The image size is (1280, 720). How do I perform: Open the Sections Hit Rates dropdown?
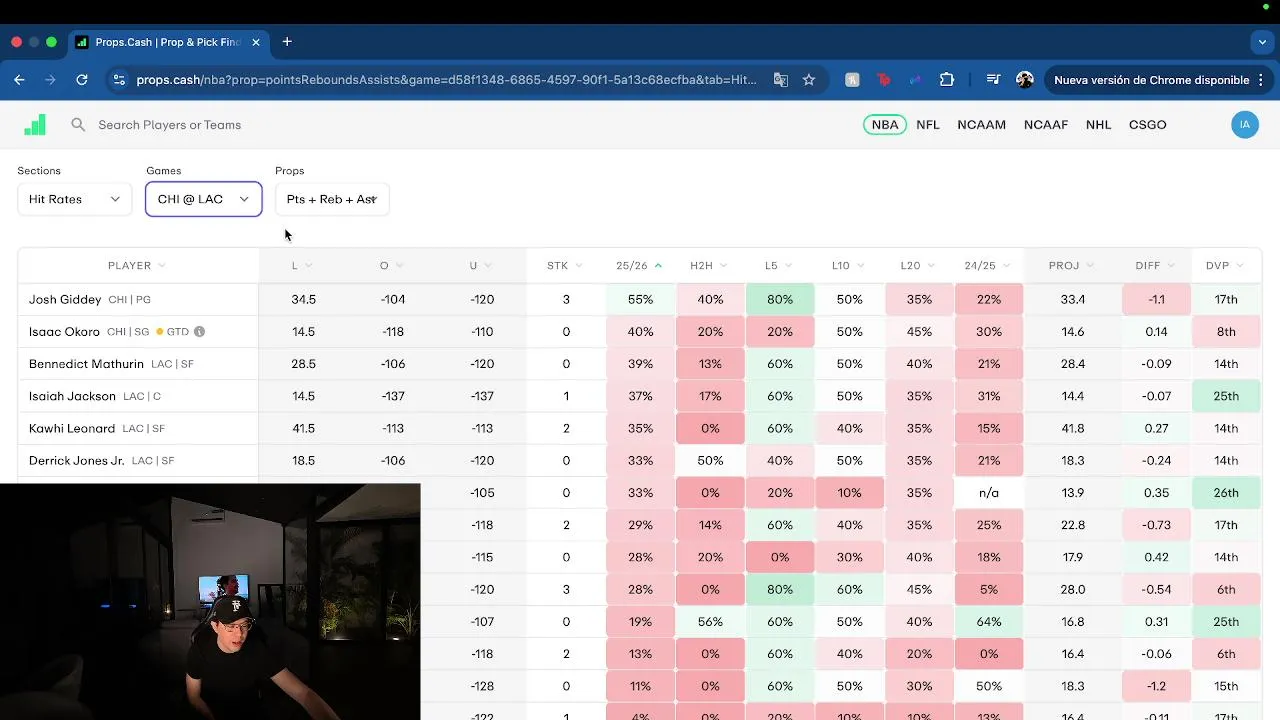click(74, 199)
